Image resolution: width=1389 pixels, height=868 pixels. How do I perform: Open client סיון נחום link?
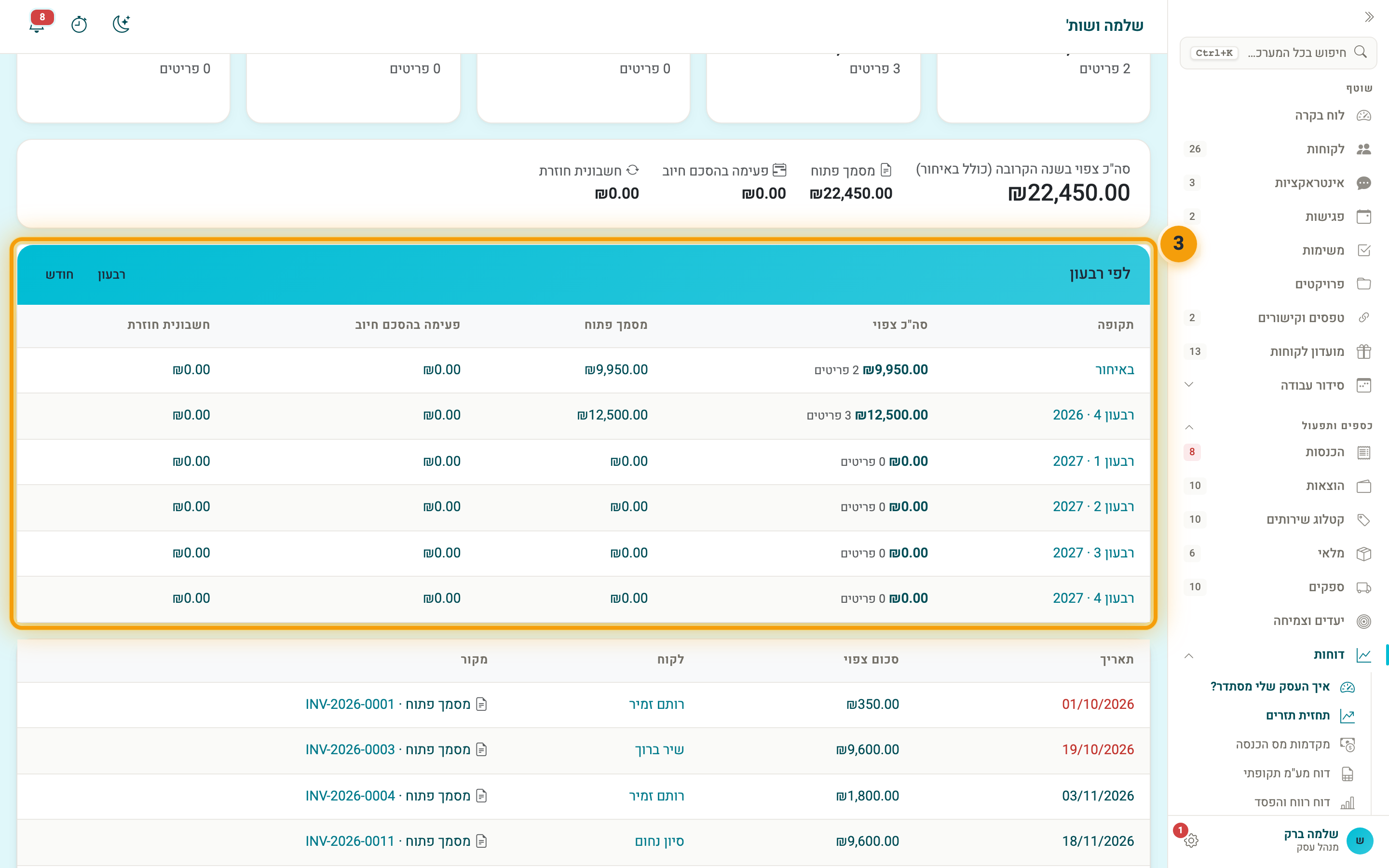659,841
